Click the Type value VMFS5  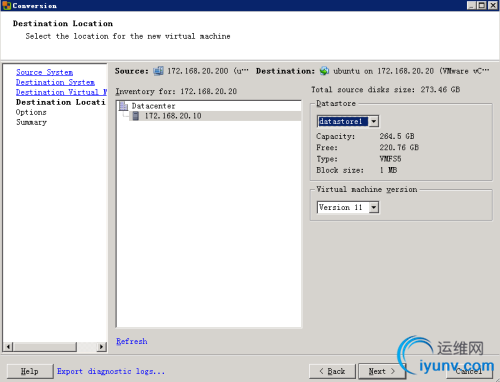pos(390,159)
